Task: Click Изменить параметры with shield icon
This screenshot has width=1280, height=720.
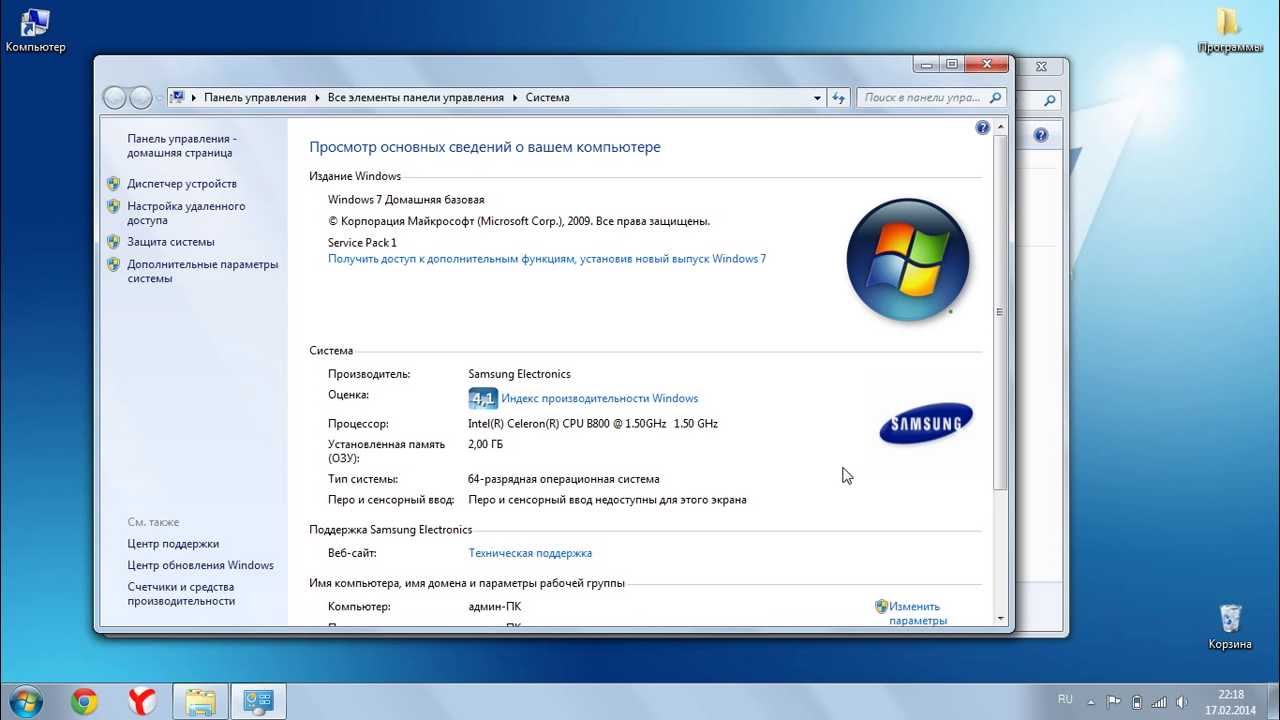Action: tap(910, 613)
